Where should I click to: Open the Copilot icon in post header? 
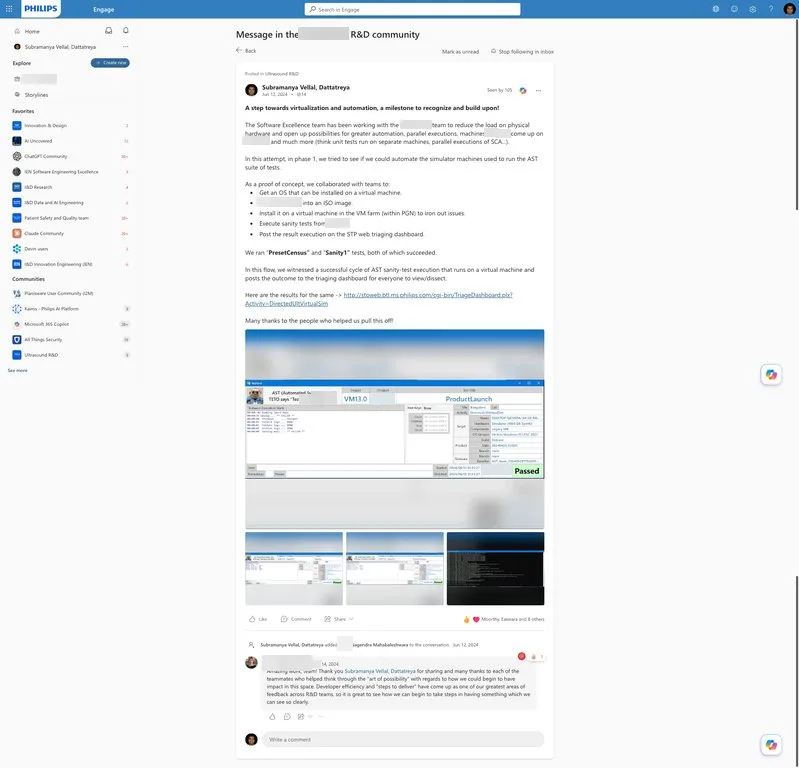pos(523,90)
